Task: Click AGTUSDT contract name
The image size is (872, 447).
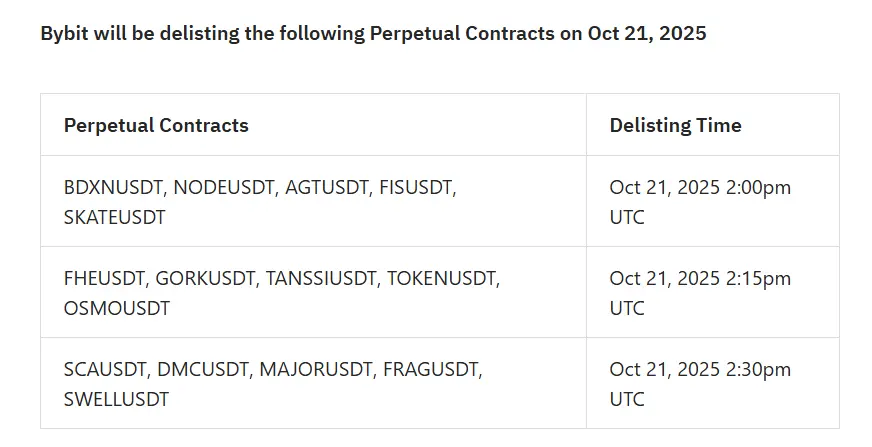Action: pos(326,187)
